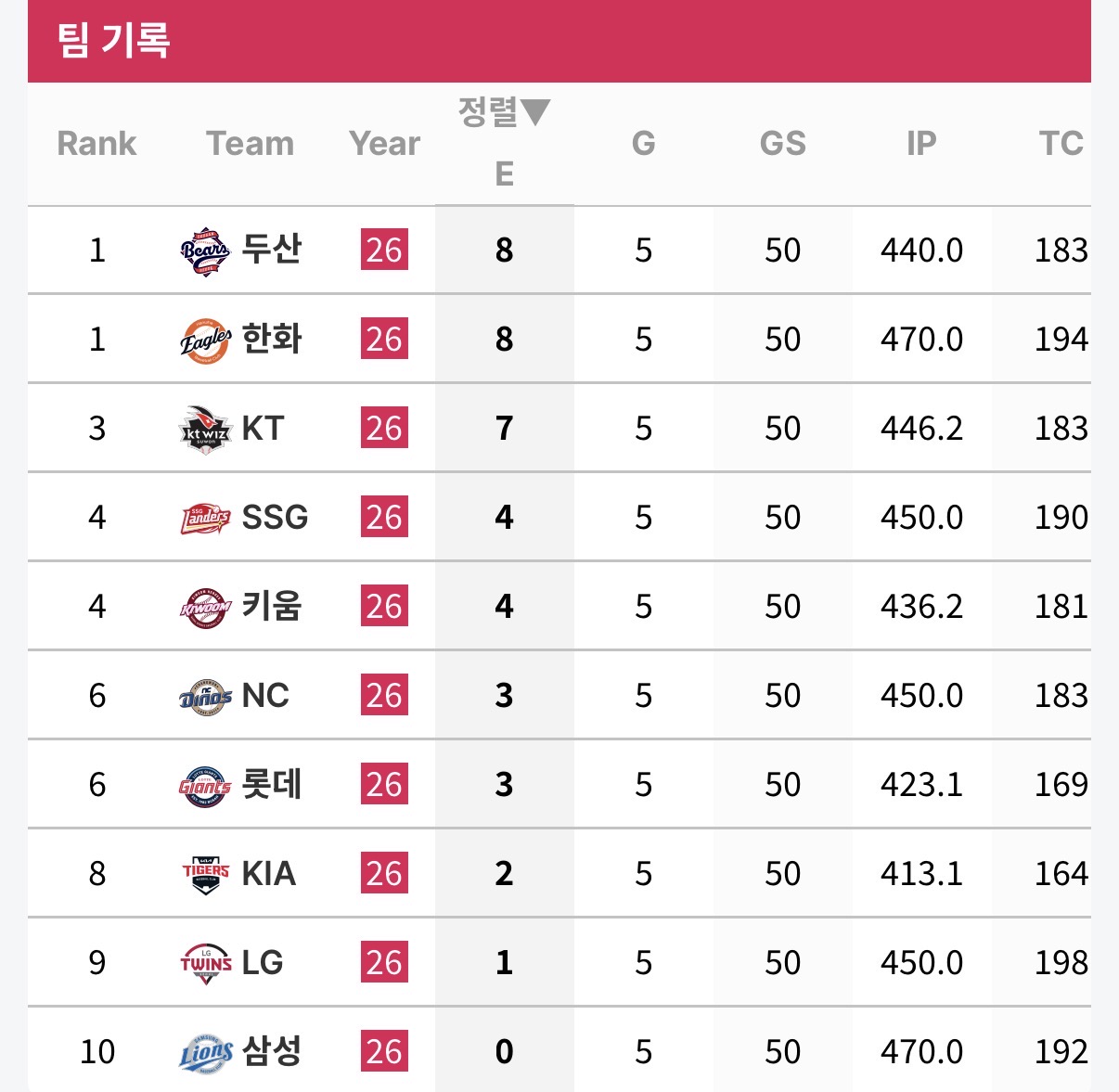Sort by the TC column header
Viewport: 1119px width, 1092px height.
pyautogui.click(x=1061, y=144)
